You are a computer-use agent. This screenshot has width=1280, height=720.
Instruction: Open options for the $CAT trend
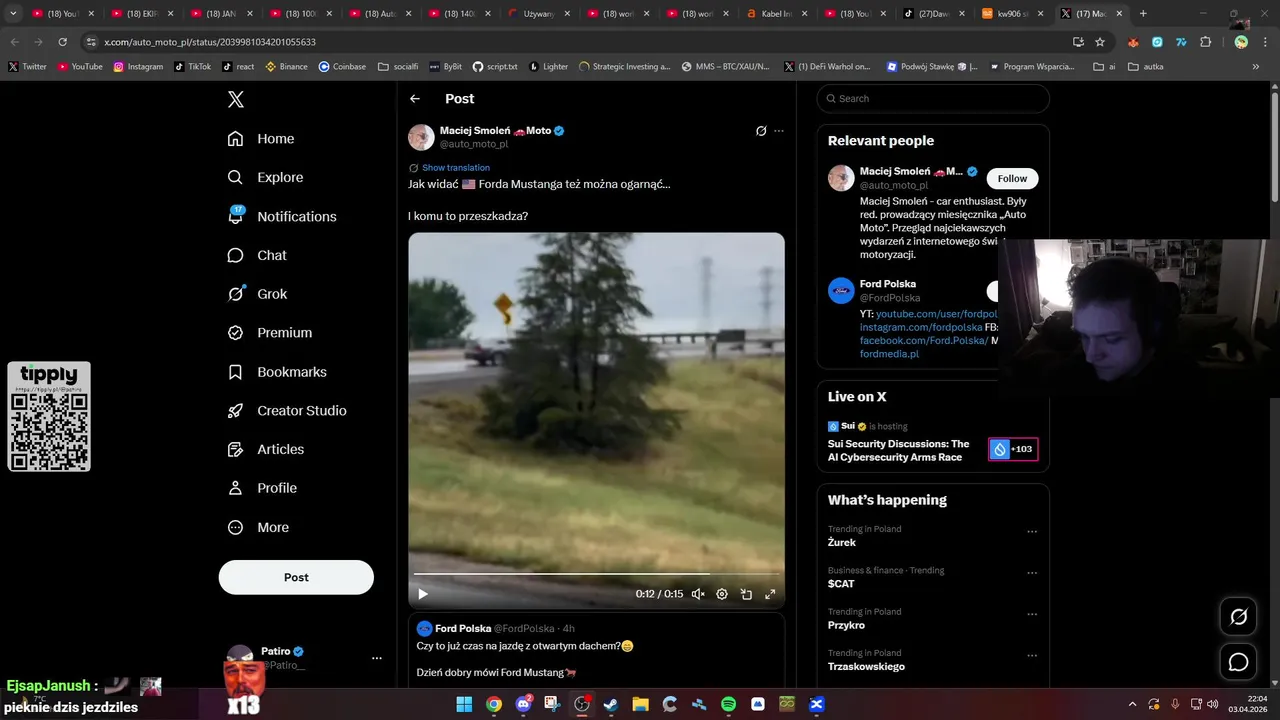pyautogui.click(x=1032, y=573)
